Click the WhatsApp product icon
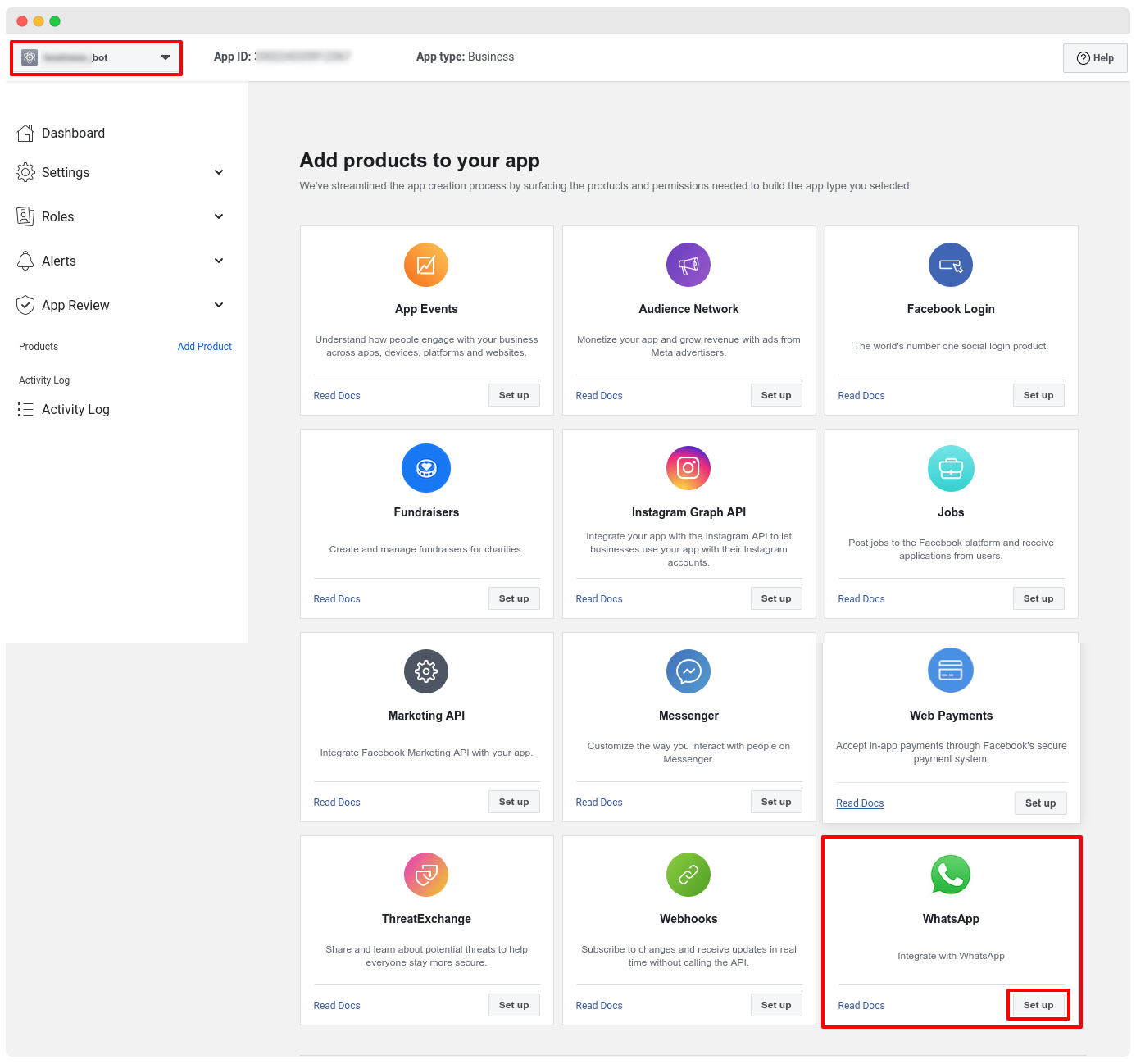Image resolution: width=1136 pixels, height=1064 pixels. 951,875
